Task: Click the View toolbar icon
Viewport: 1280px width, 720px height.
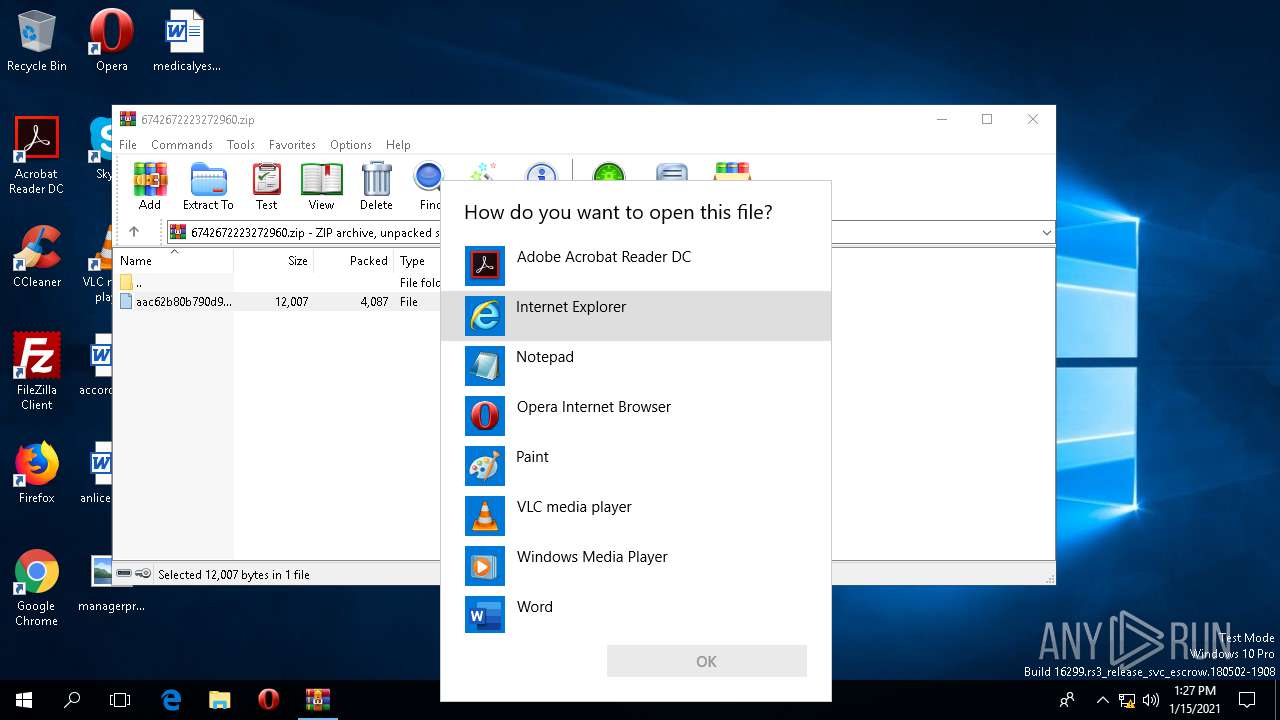Action: (321, 186)
